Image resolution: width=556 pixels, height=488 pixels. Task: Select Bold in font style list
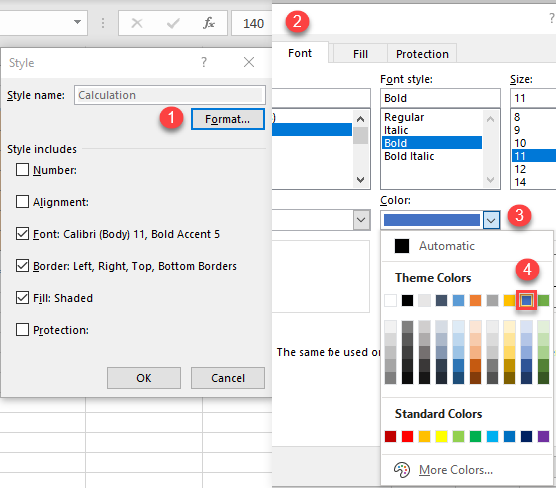point(432,143)
